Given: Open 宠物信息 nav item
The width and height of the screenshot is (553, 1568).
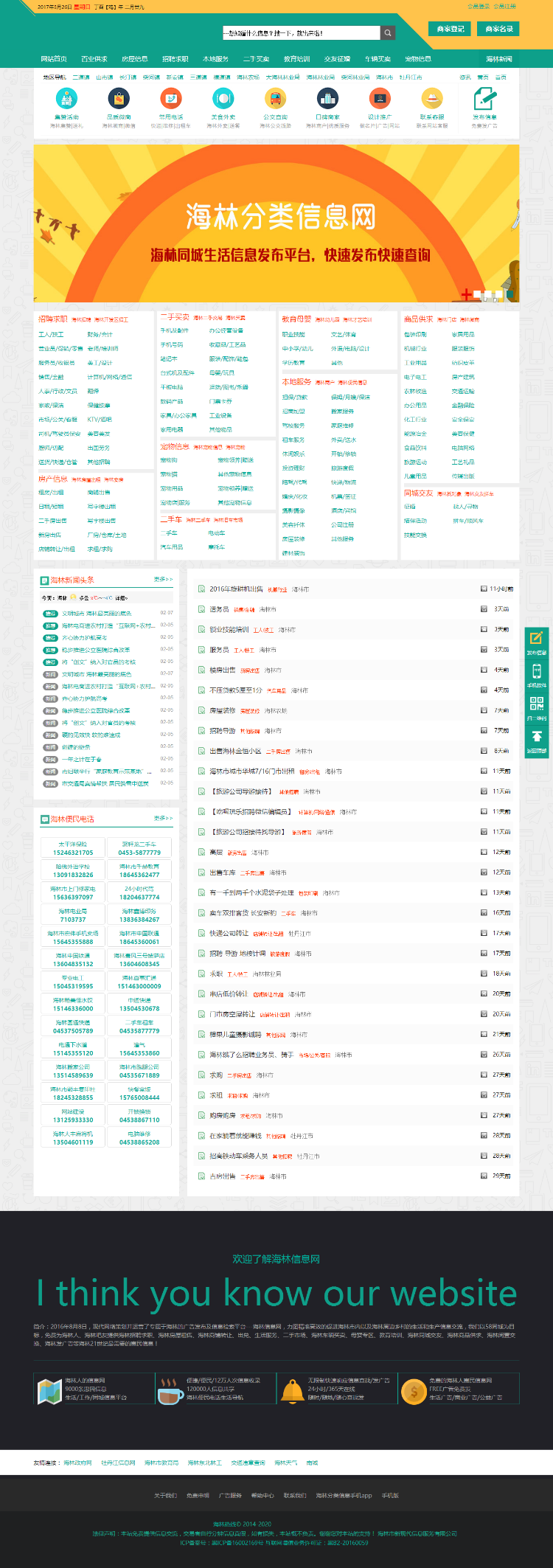Looking at the screenshot, I should point(419,59).
